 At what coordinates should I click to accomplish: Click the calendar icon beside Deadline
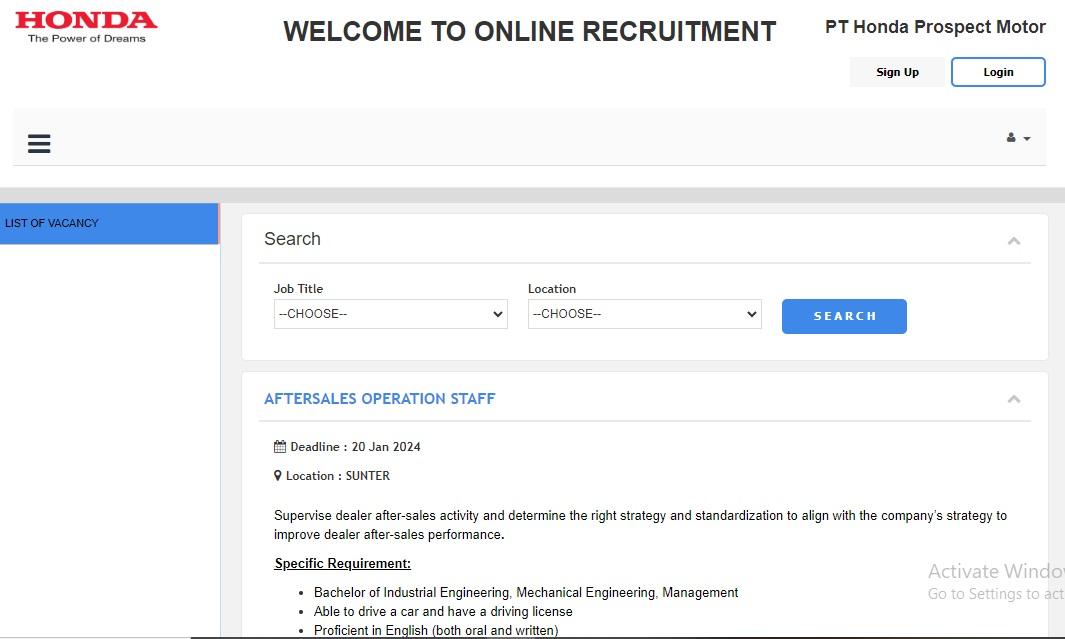(280, 447)
